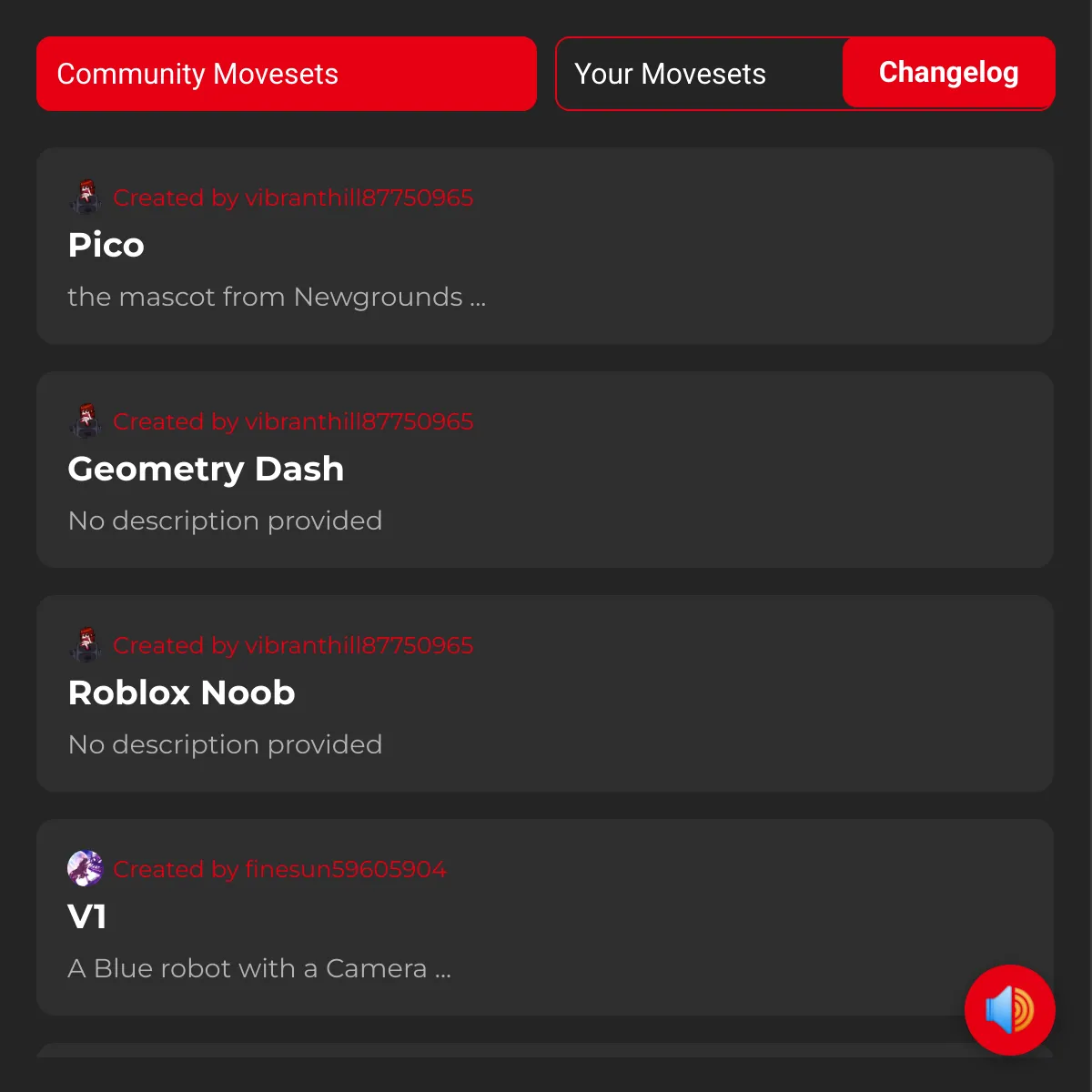Image resolution: width=1092 pixels, height=1092 pixels.
Task: Click Roblox Noob's No description provided text
Action: point(226,744)
